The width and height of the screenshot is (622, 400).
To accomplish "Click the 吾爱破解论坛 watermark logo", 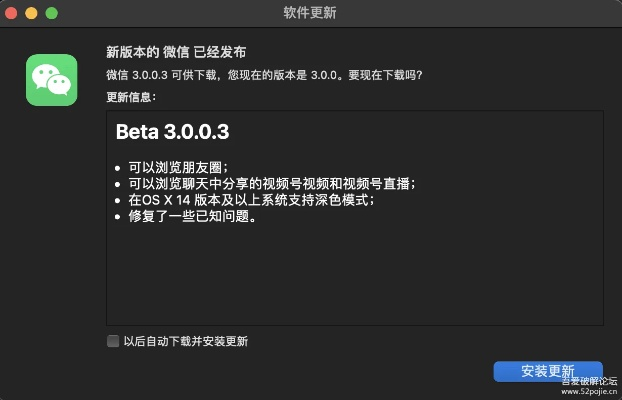I will point(589,381).
